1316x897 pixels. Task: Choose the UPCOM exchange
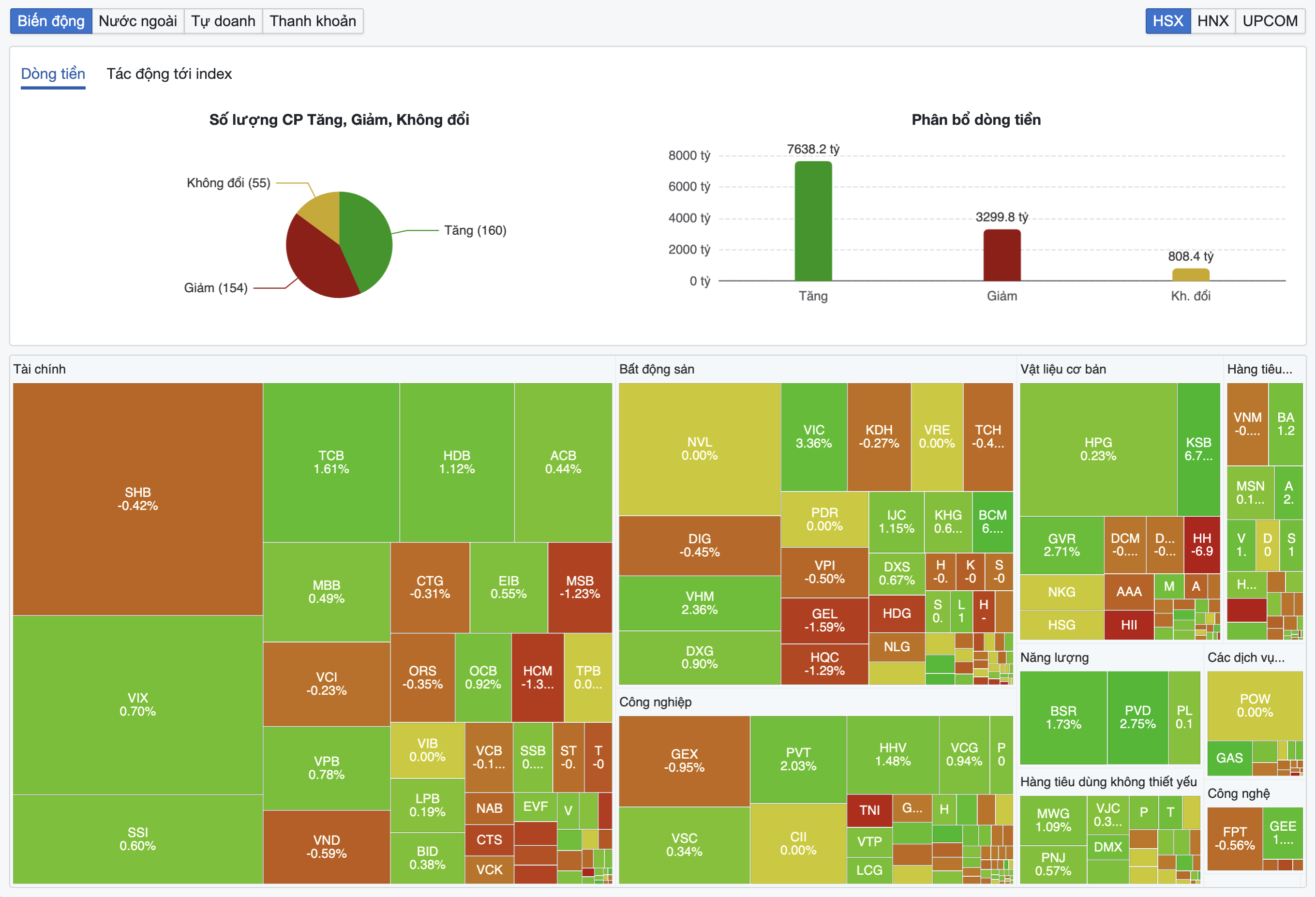[1270, 21]
